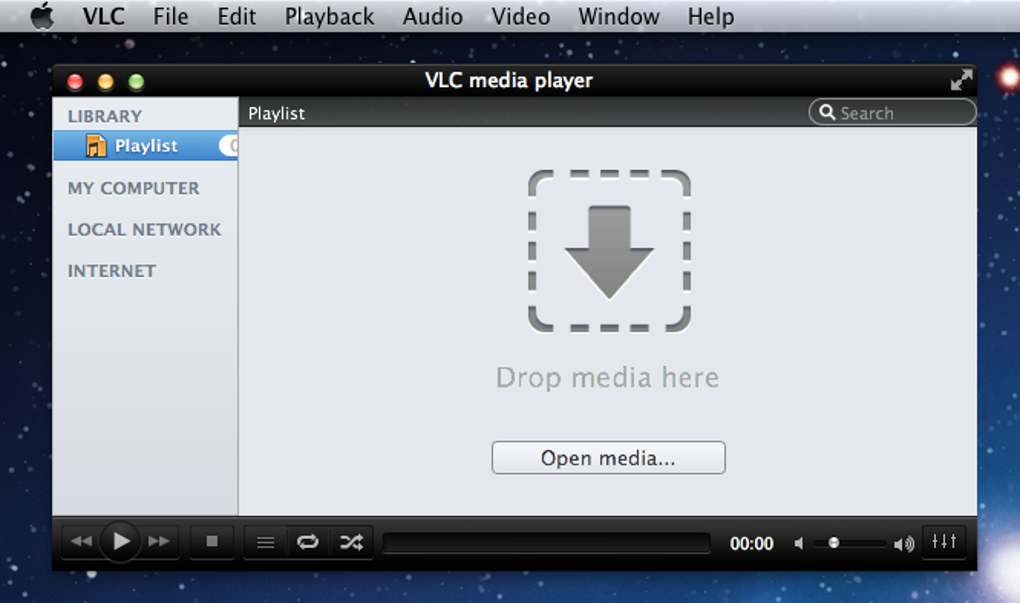Screen dimensions: 1020x603
Task: Click the Playlist music note icon
Action: 96,146
